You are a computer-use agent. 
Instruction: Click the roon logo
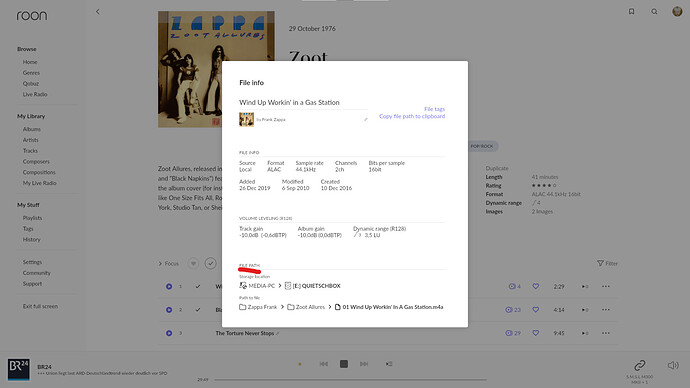(32, 16)
